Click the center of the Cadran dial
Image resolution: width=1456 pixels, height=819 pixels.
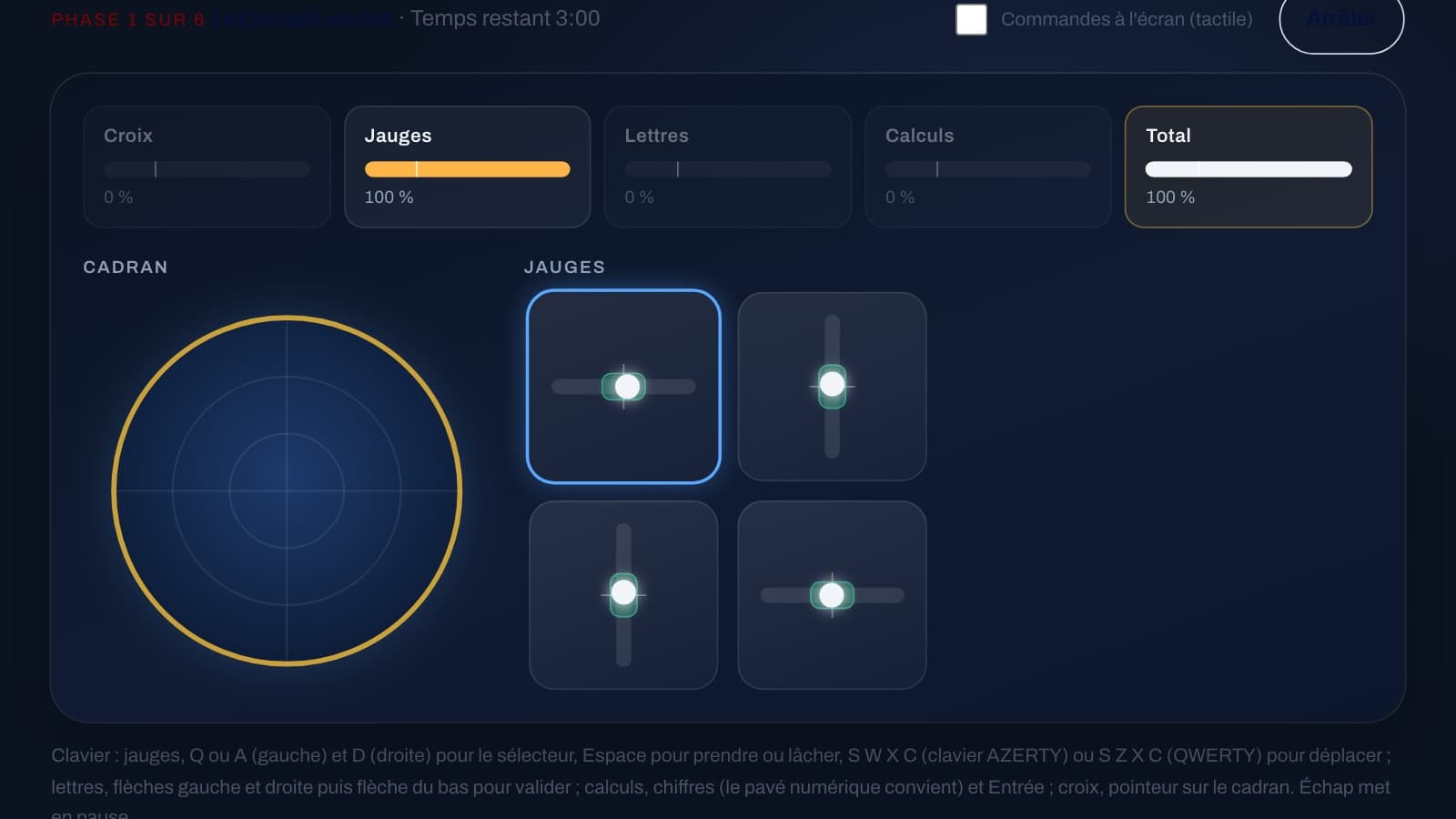(287, 490)
